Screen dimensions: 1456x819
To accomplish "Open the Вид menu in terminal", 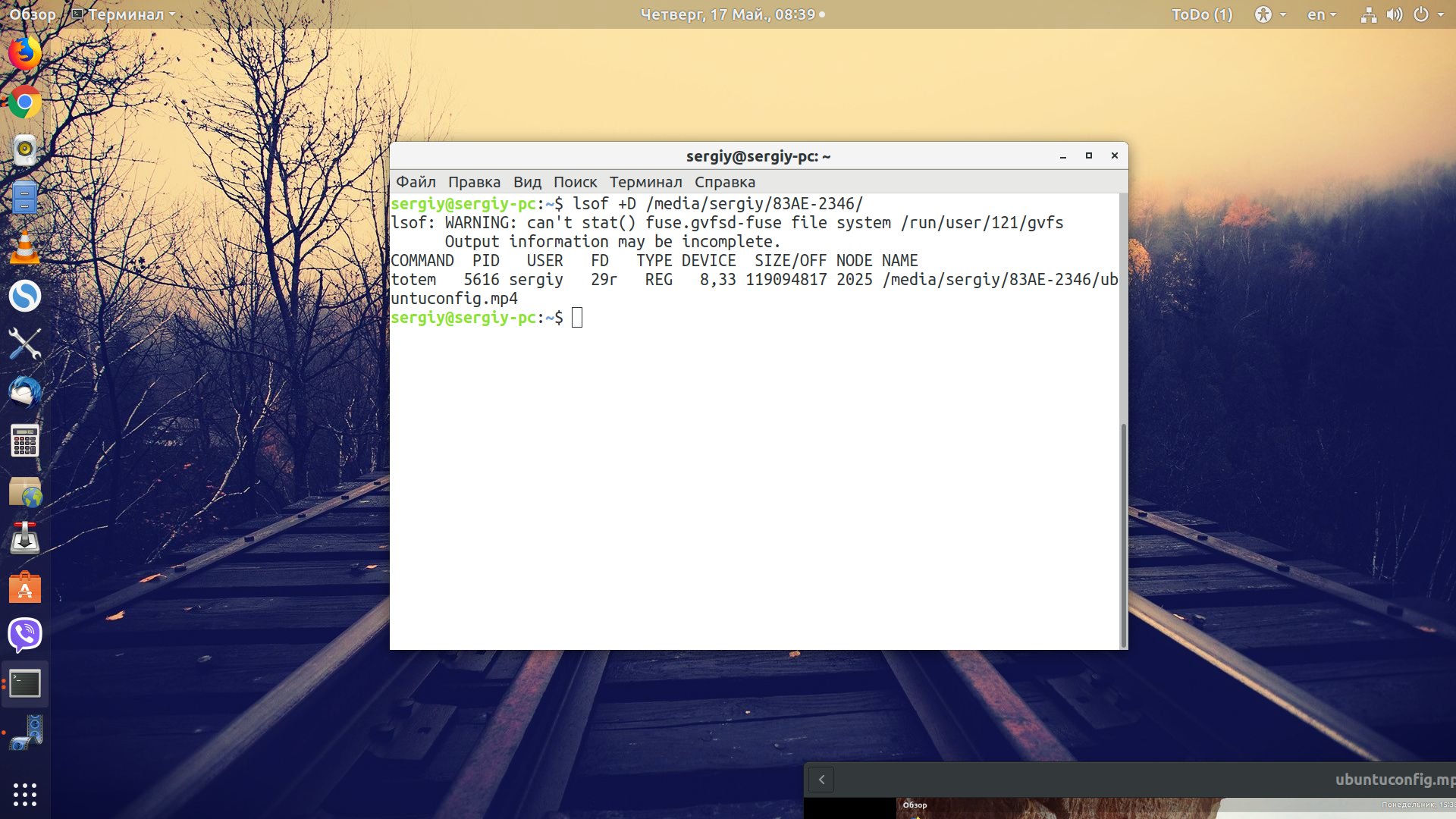I will (527, 182).
